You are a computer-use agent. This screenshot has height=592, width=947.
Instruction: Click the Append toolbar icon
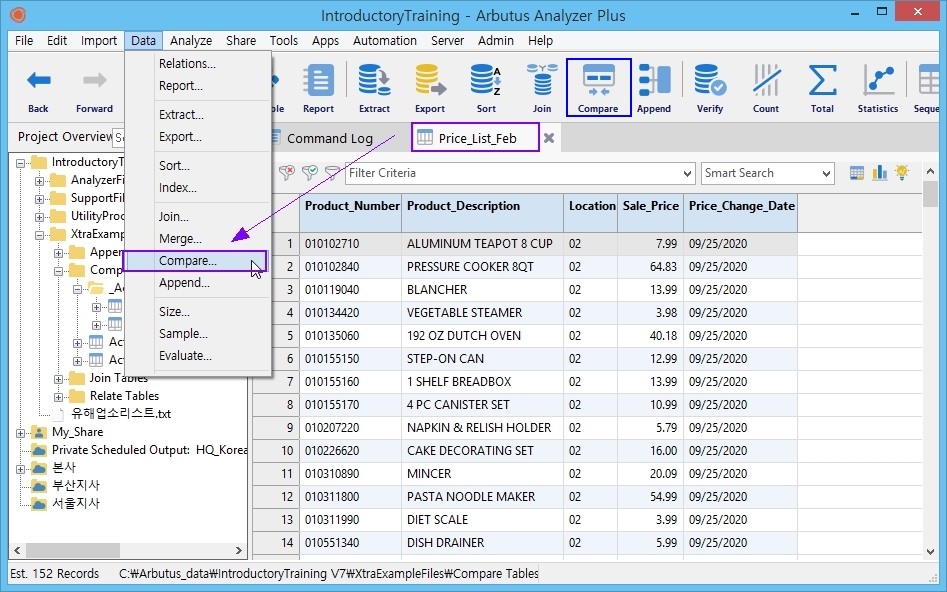click(x=654, y=80)
